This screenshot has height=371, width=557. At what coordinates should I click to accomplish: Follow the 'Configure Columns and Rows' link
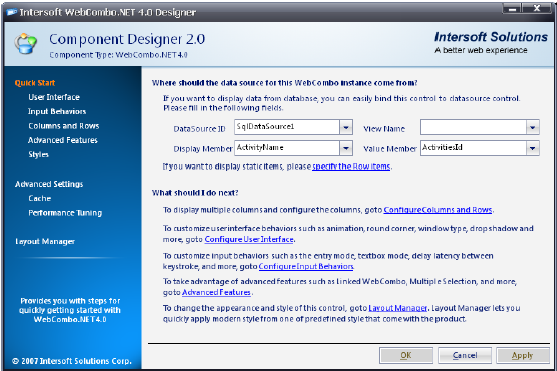[438, 210]
